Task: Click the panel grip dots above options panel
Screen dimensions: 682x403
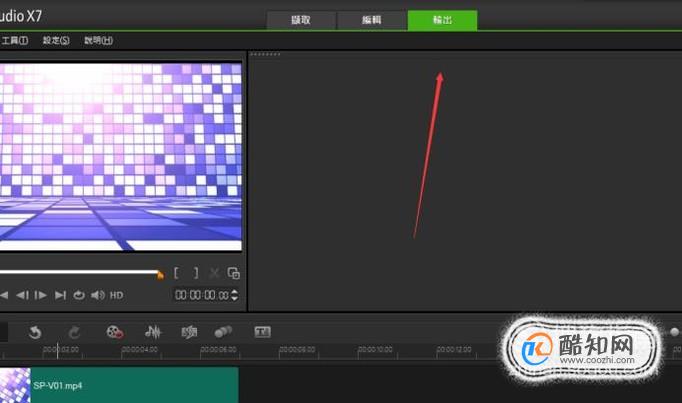Action: (266, 54)
